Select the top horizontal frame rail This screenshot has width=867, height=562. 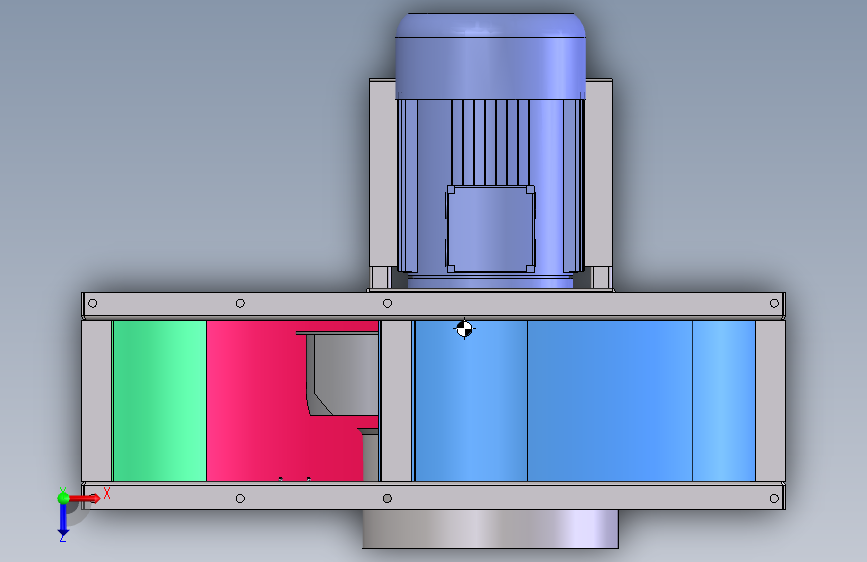pos(434,305)
